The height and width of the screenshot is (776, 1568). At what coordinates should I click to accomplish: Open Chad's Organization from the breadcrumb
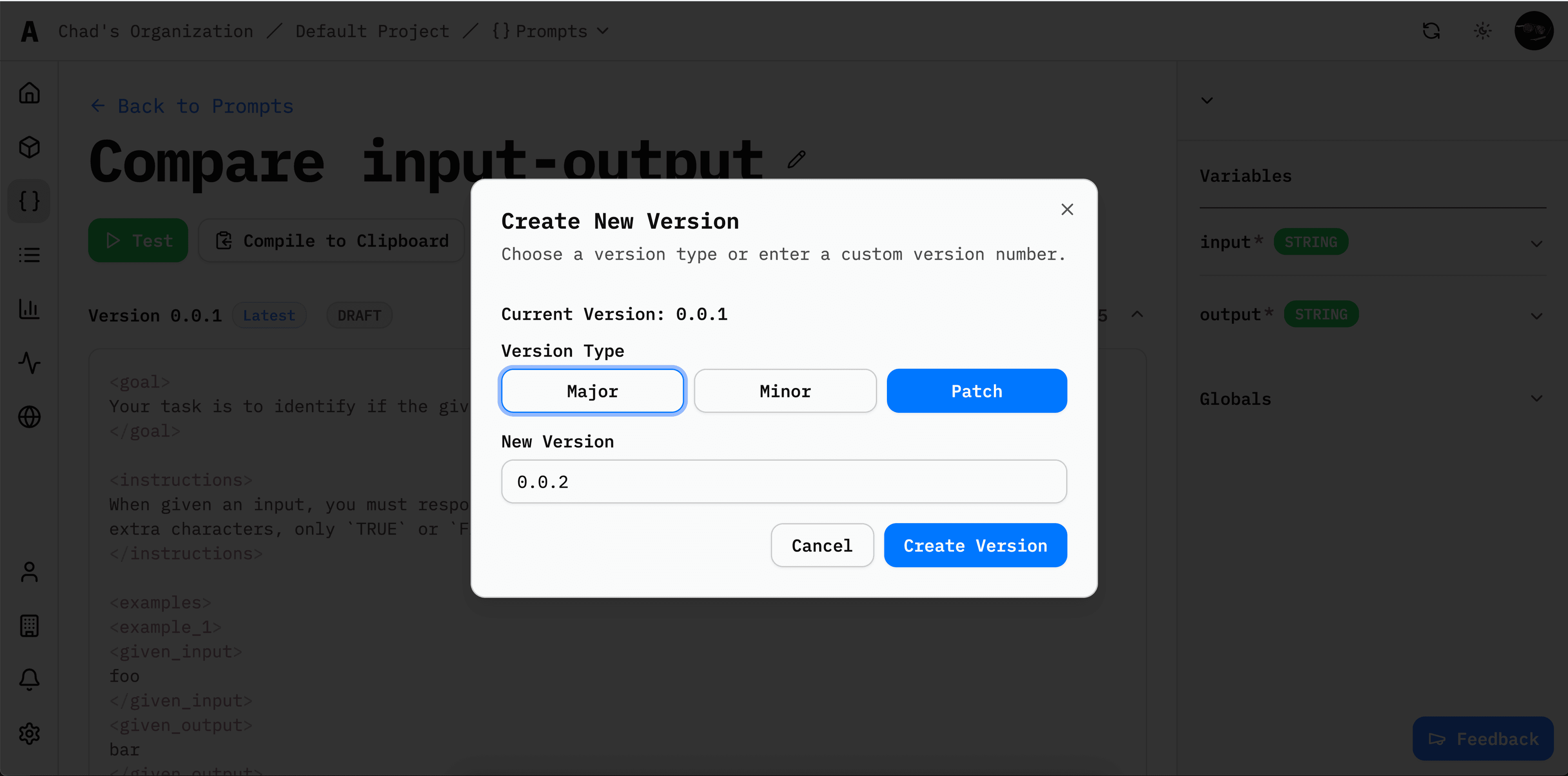coord(155,31)
